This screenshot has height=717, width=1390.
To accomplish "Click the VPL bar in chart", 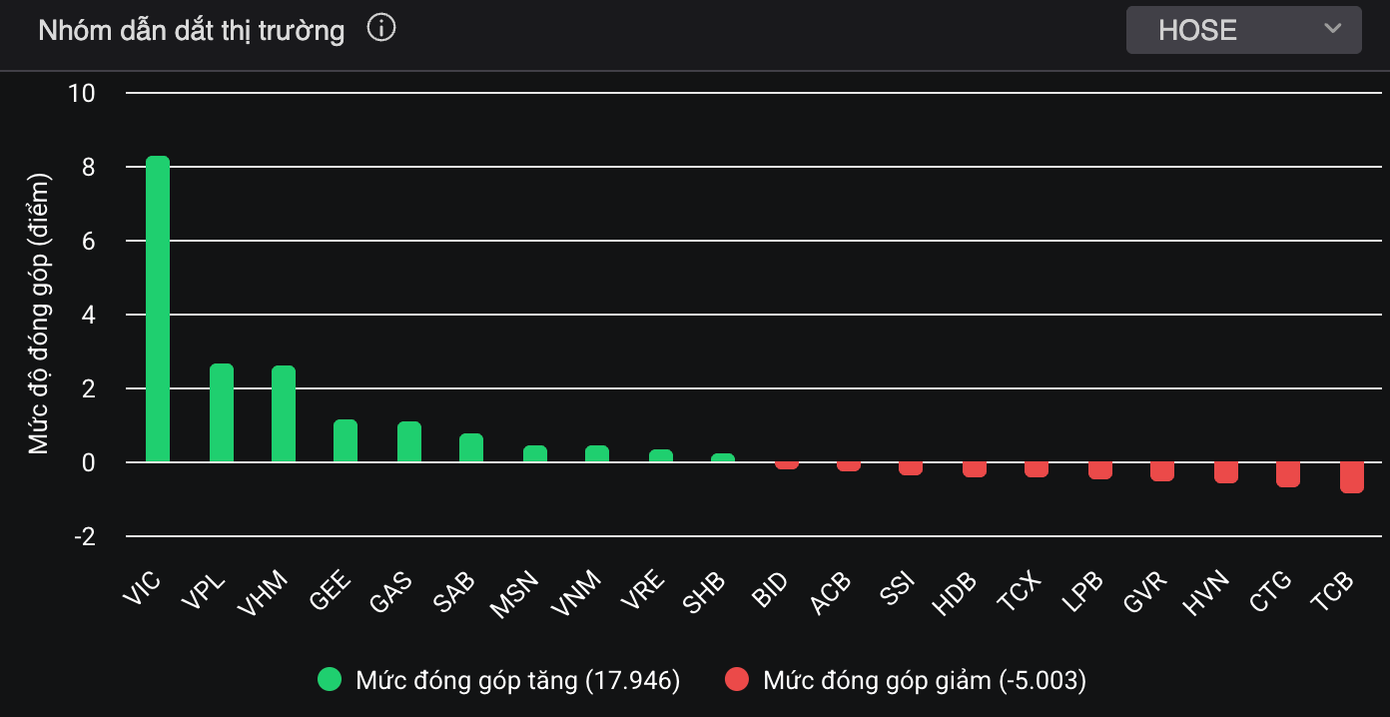I will coord(221,413).
